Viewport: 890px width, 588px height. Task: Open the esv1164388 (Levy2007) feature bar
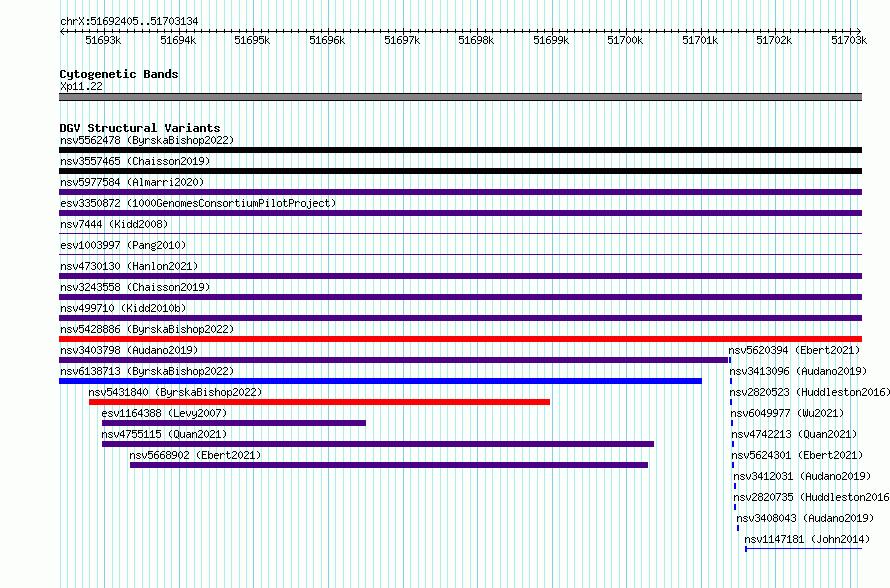click(x=234, y=423)
